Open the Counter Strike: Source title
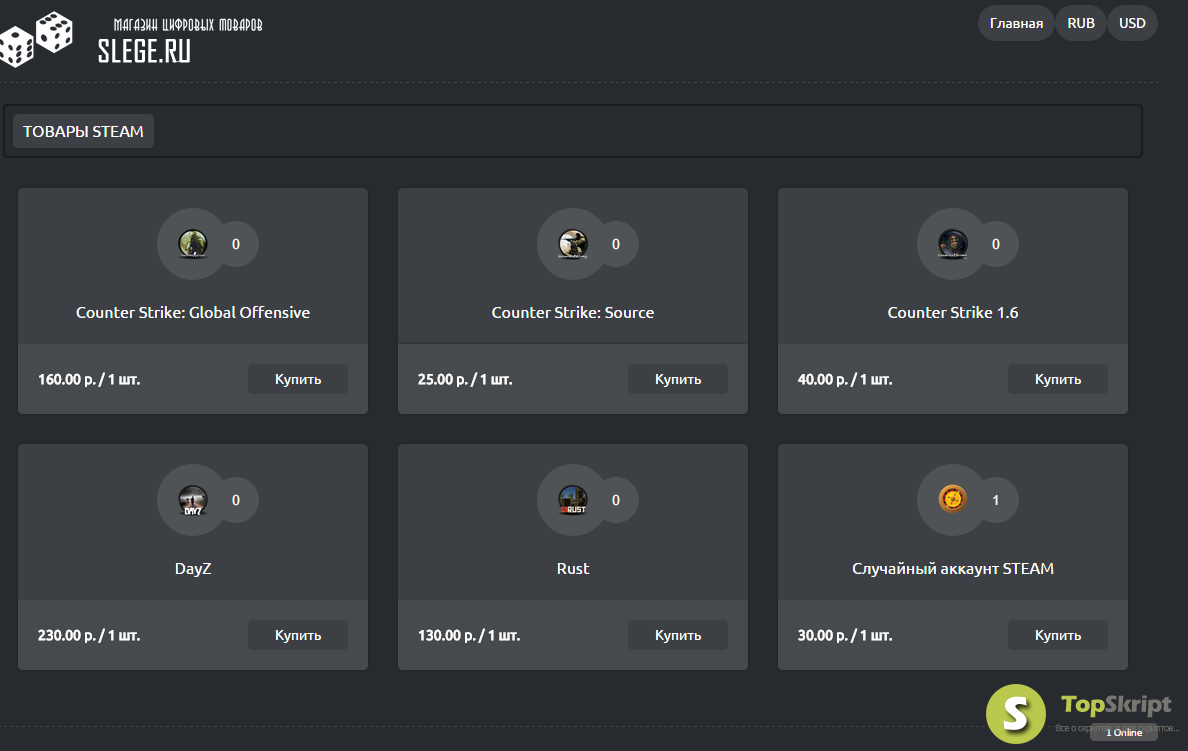Viewport: 1188px width, 751px height. pyautogui.click(x=573, y=312)
